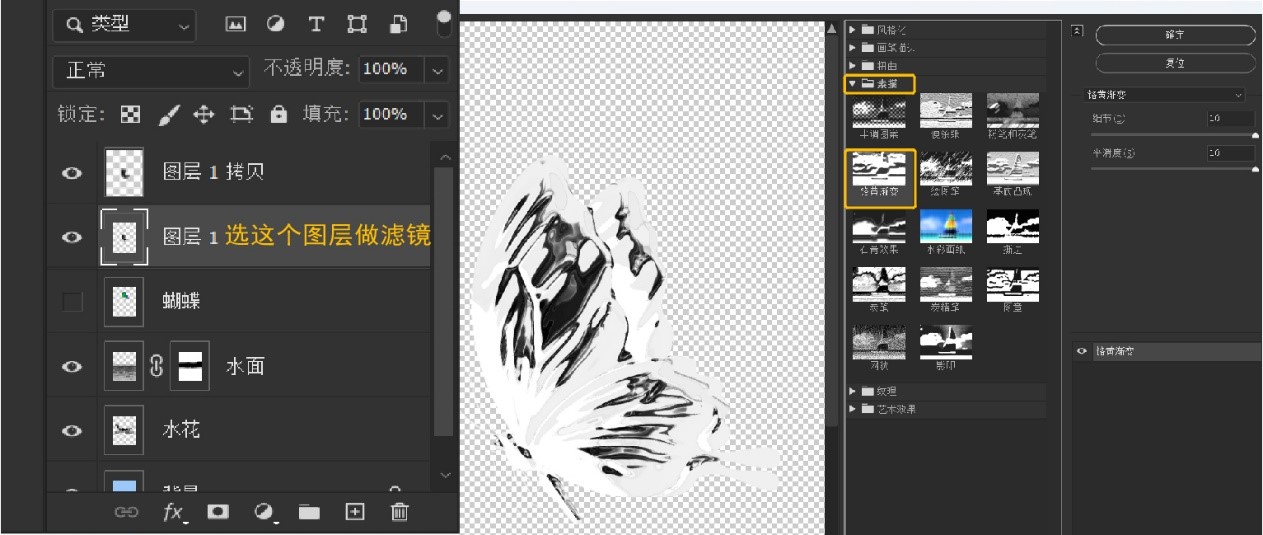Open the adjustment layer icon menu

coord(264,512)
